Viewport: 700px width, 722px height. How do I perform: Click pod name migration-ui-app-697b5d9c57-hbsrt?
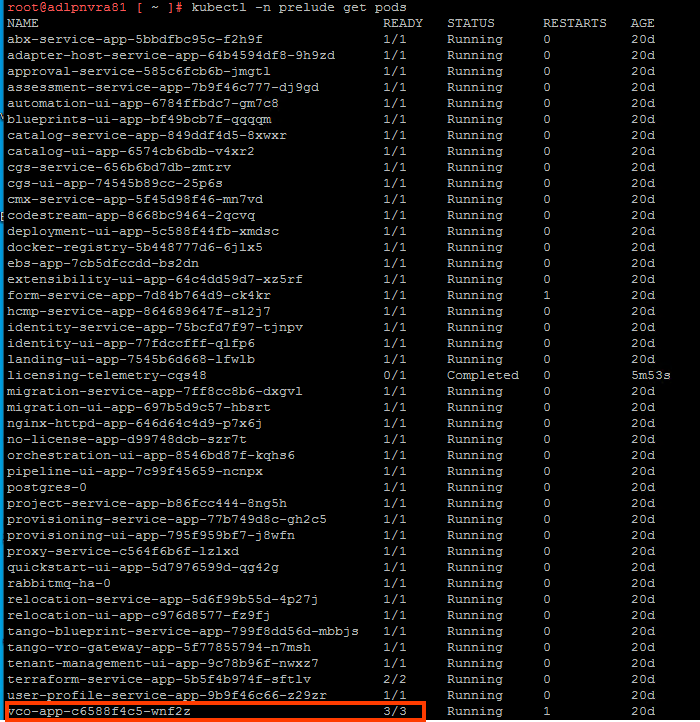(139, 408)
